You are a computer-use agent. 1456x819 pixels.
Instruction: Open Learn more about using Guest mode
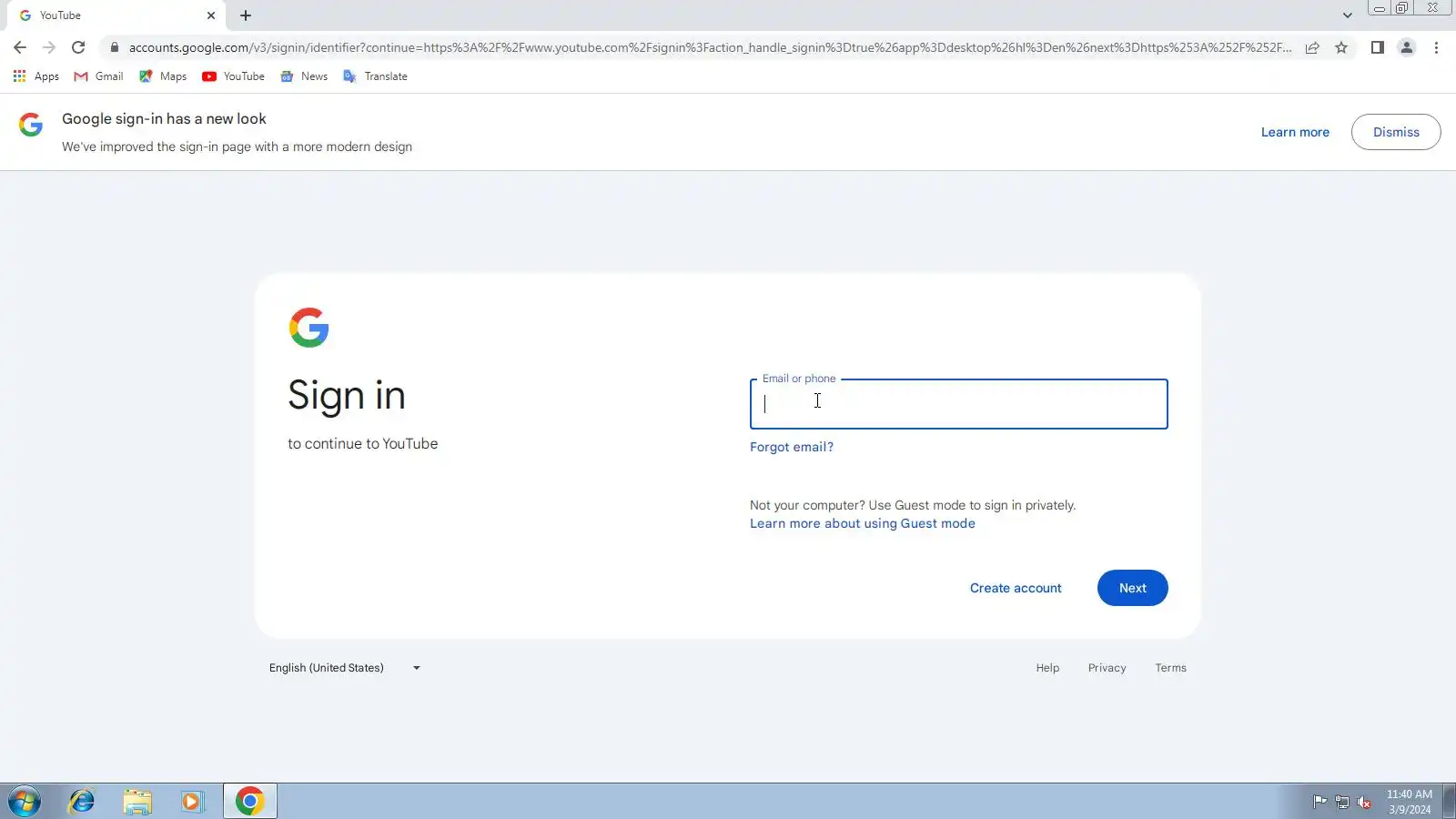[863, 523]
